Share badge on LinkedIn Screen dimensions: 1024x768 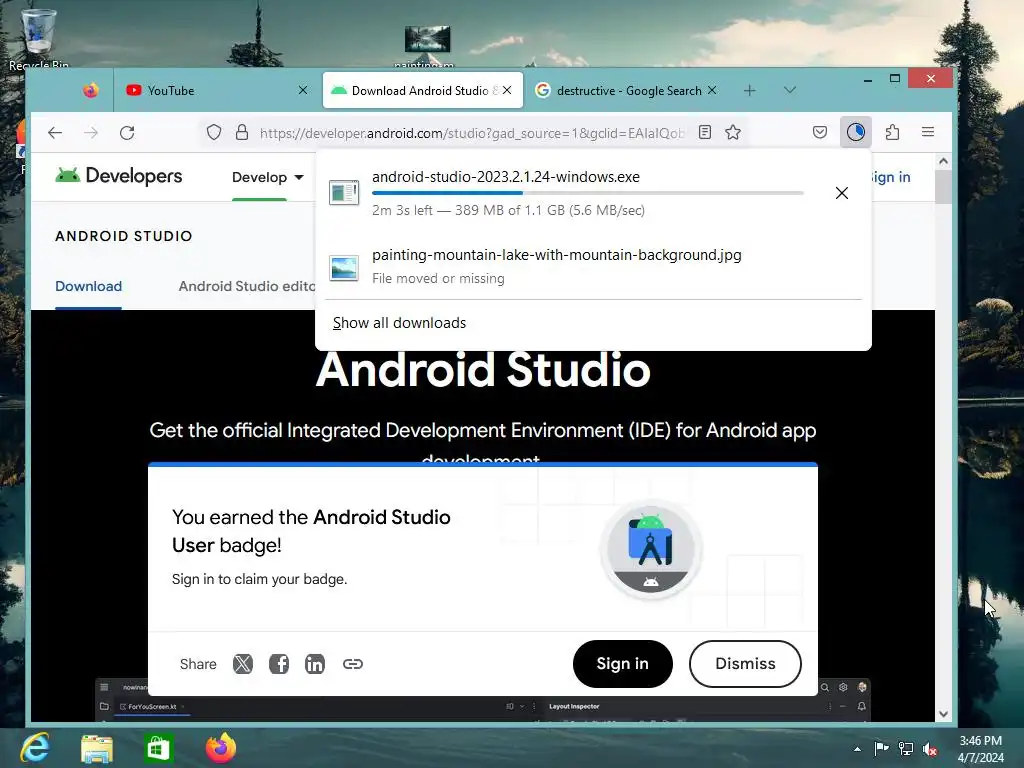click(x=315, y=664)
